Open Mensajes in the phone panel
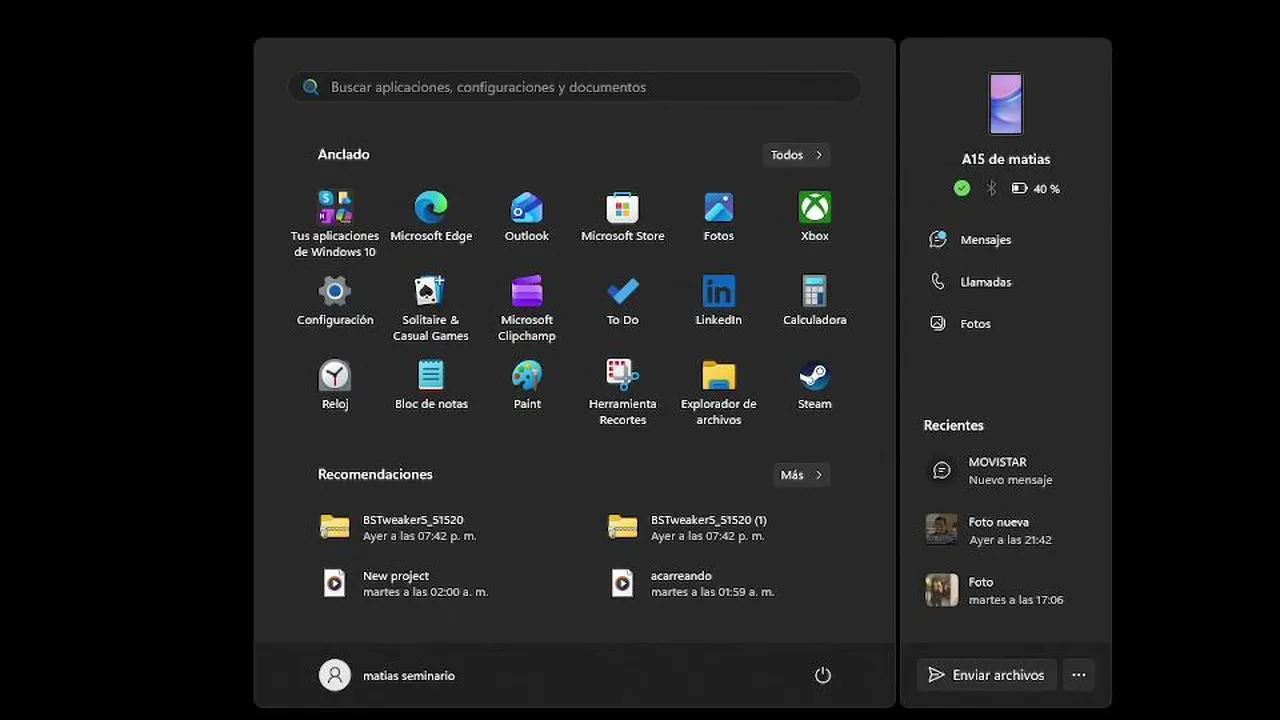 point(970,240)
